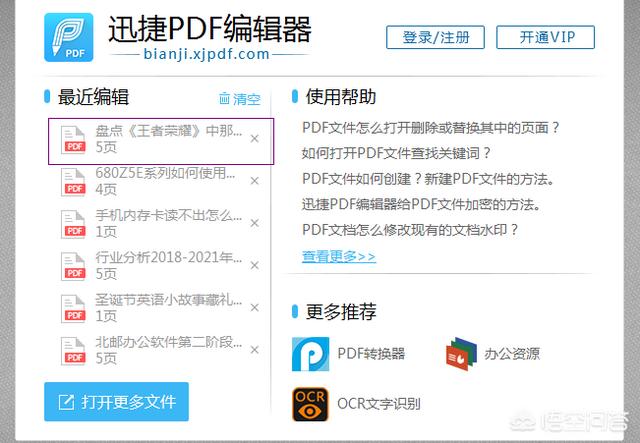The image size is (640, 443).
Task: Click PDF icon of 680Z5E系列如何使用 file
Action: point(73,182)
